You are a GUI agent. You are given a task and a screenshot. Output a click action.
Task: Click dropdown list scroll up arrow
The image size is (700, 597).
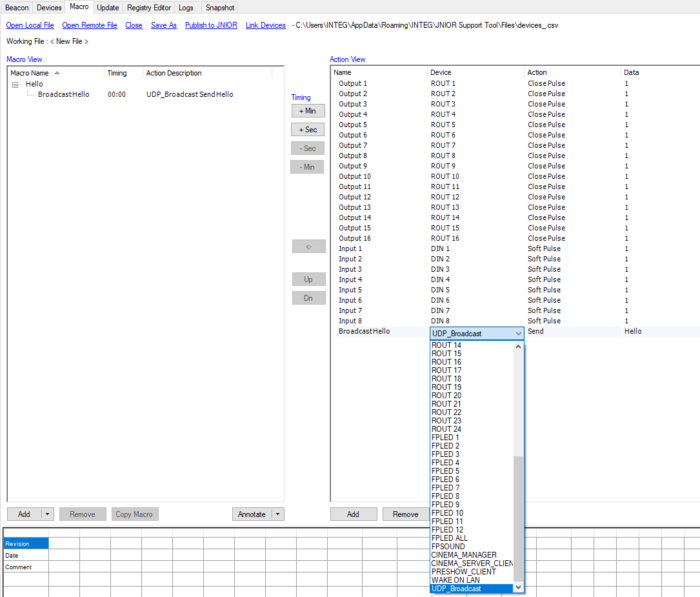coord(518,347)
